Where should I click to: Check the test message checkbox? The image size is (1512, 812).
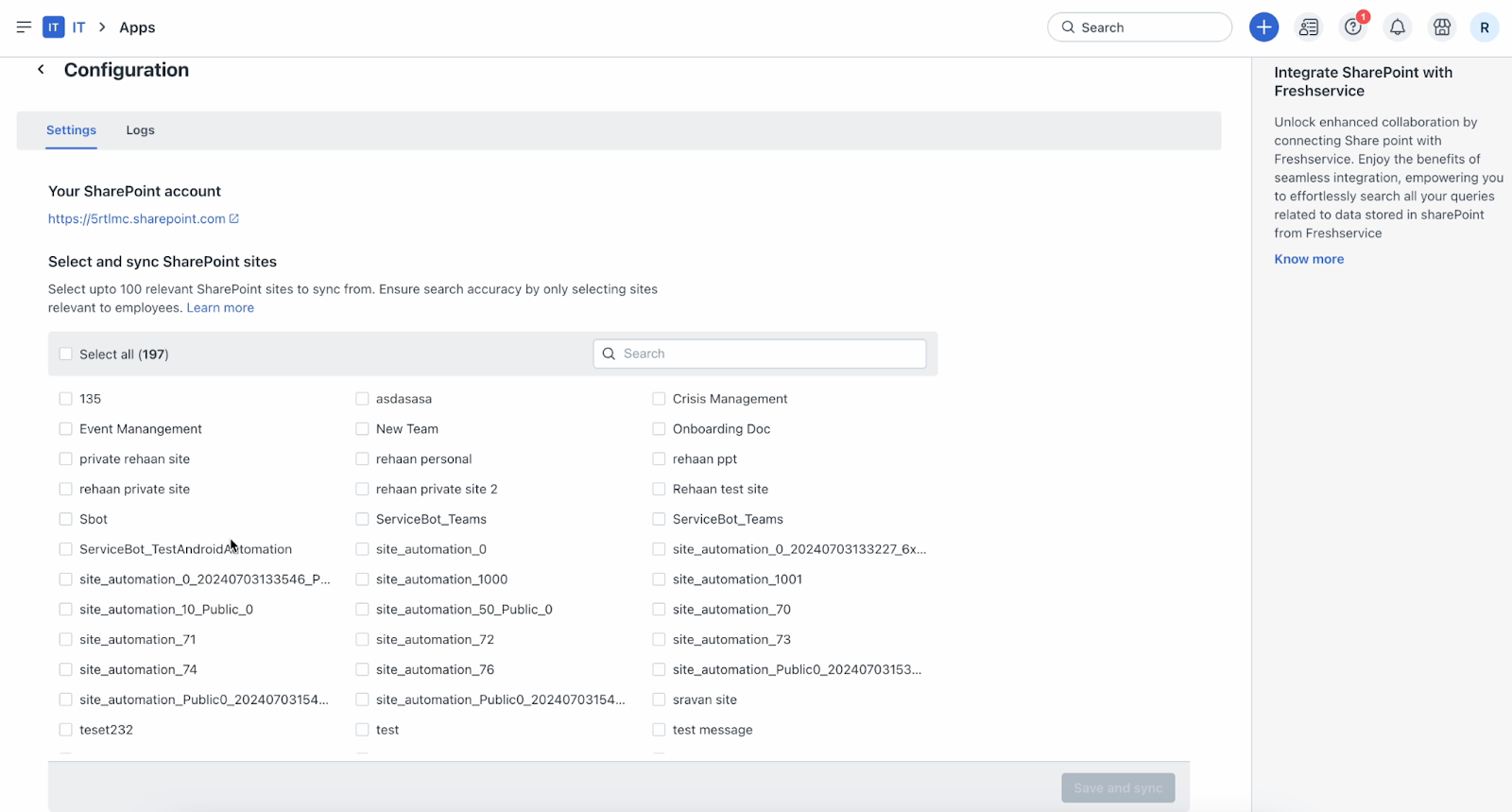click(659, 730)
